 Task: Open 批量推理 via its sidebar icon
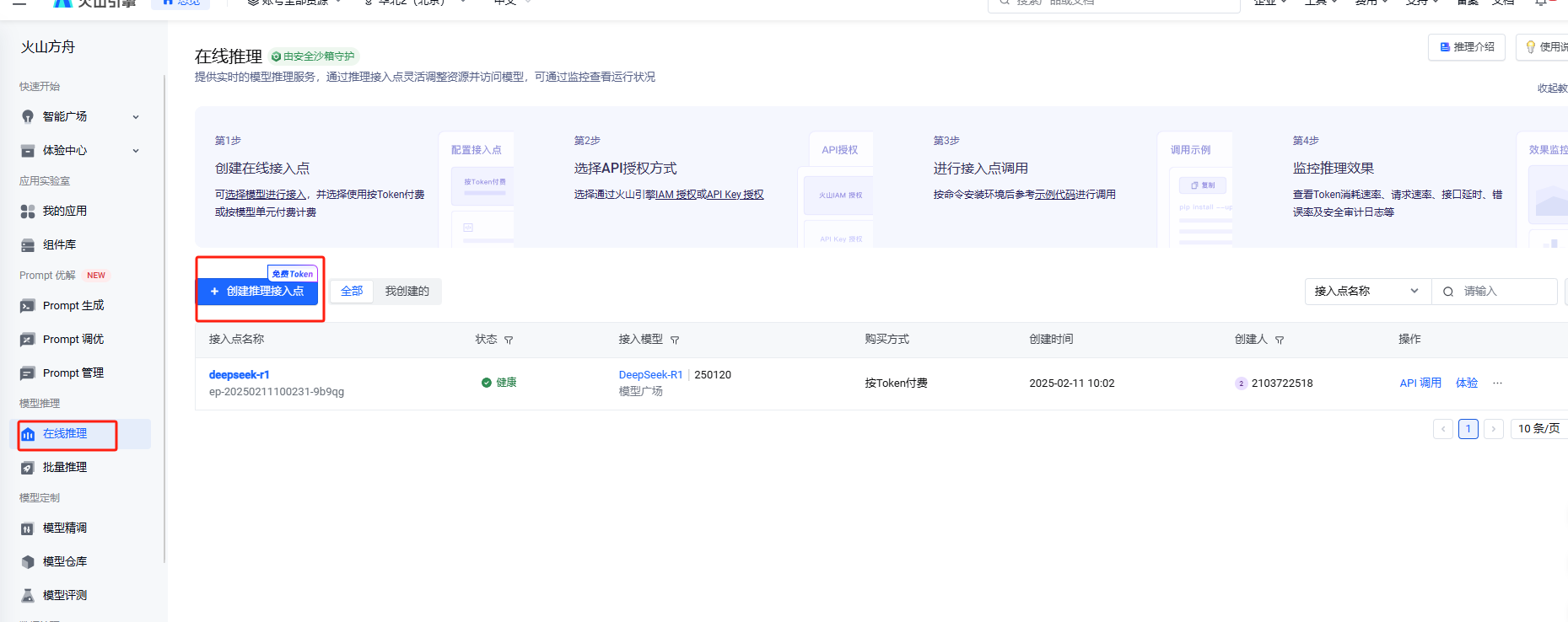[x=28, y=468]
